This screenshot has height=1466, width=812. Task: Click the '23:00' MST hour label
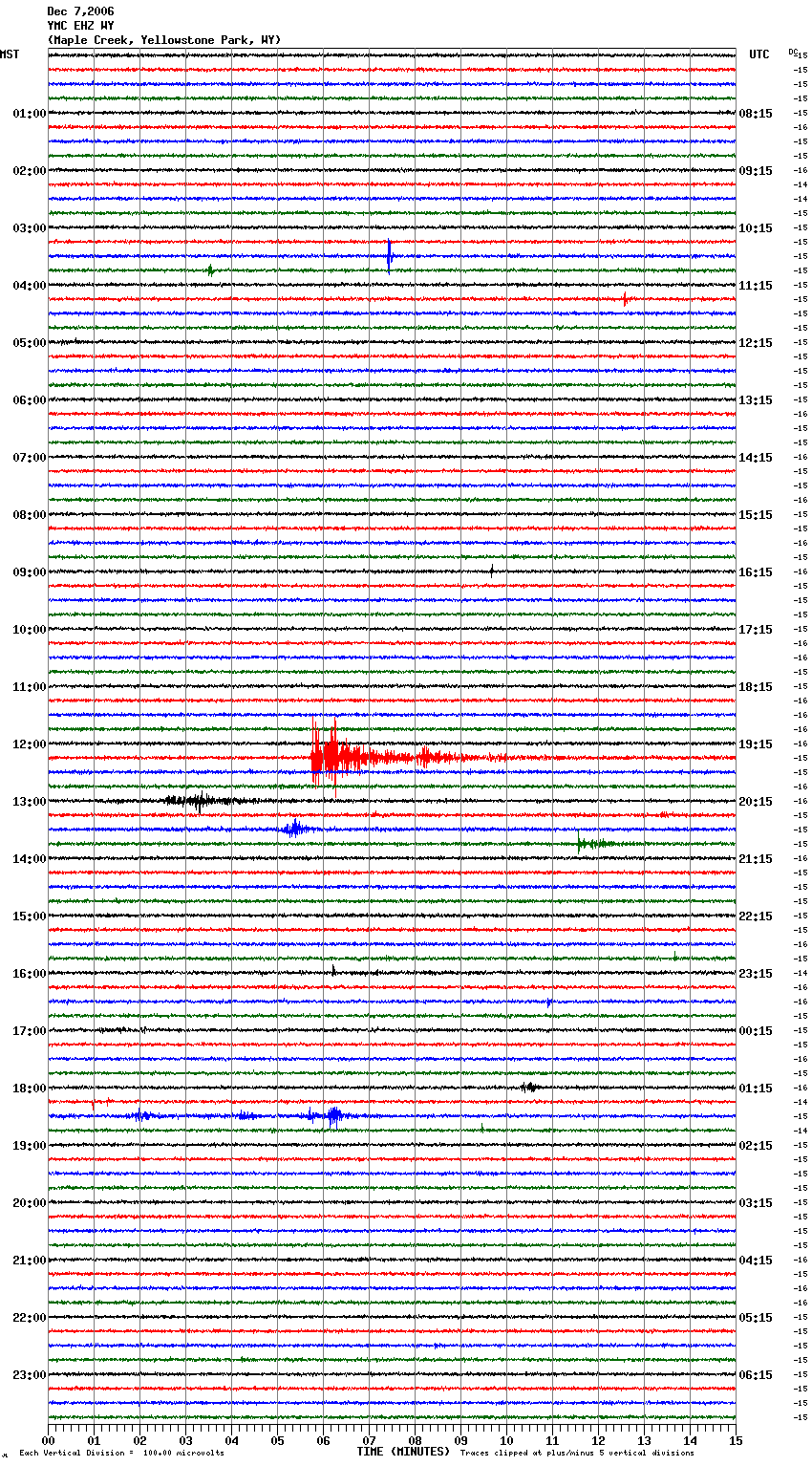point(30,1375)
